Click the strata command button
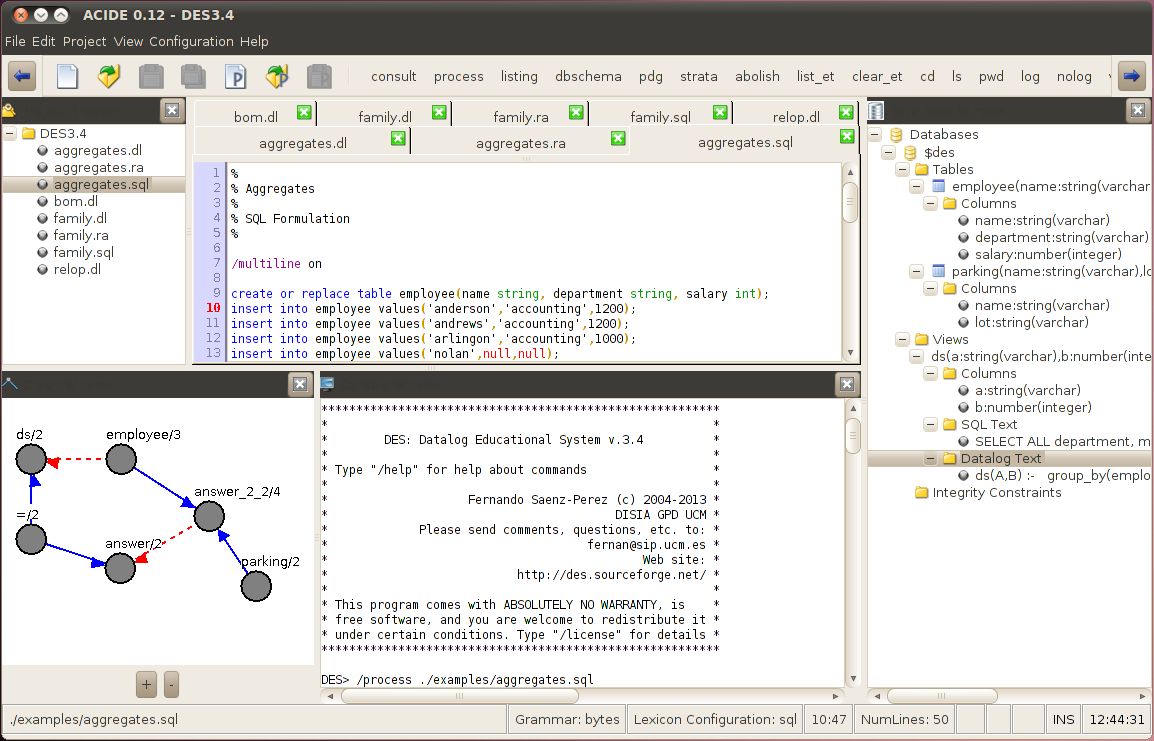 point(698,77)
